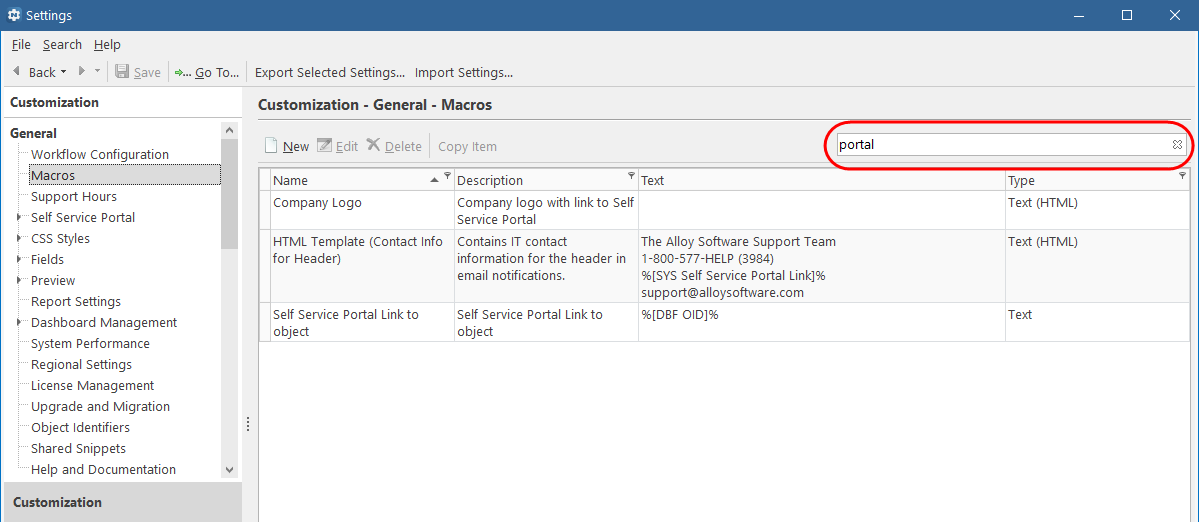Open the Back history dropdown arrow
Image resolution: width=1199 pixels, height=522 pixels.
(x=63, y=71)
